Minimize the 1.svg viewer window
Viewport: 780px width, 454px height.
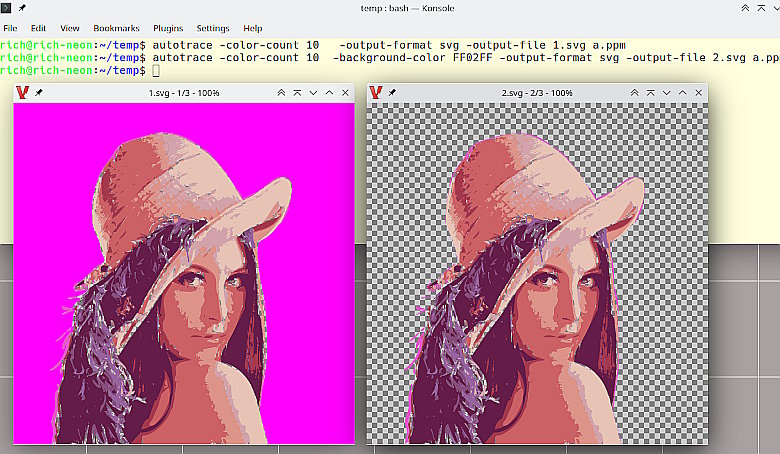coord(313,92)
